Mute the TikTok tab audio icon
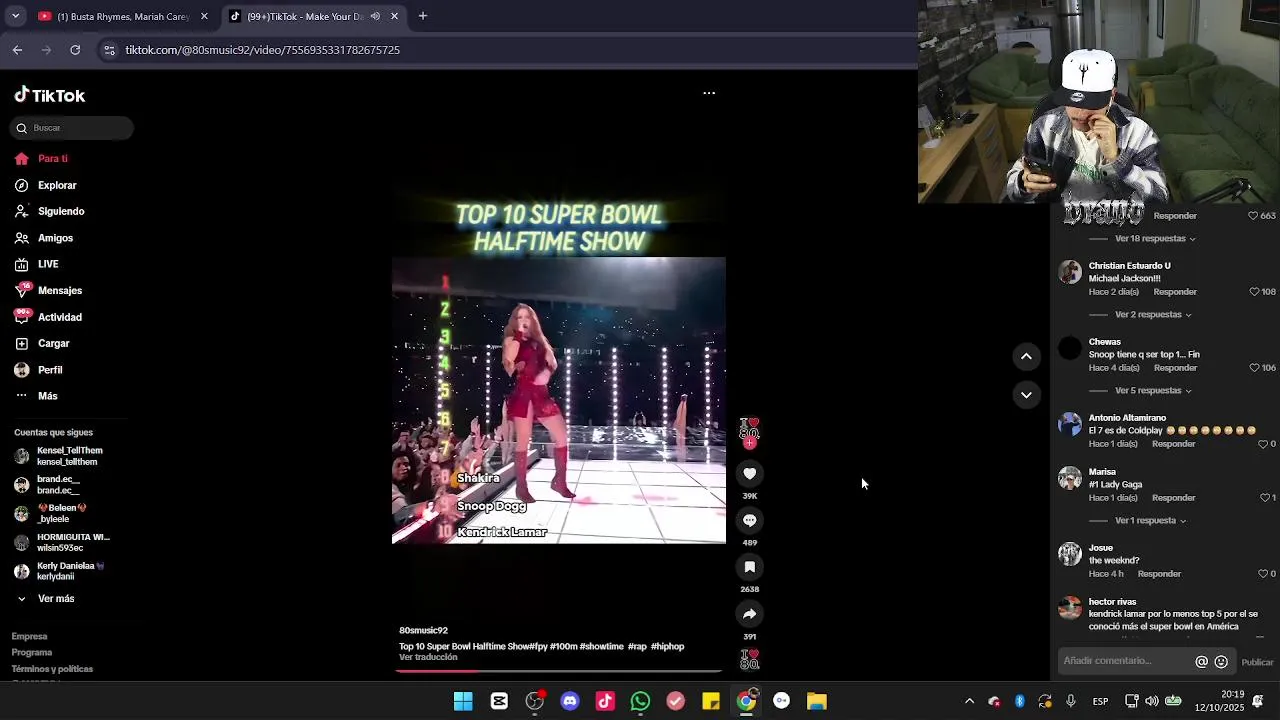The height and width of the screenshot is (720, 1280). 375,16
